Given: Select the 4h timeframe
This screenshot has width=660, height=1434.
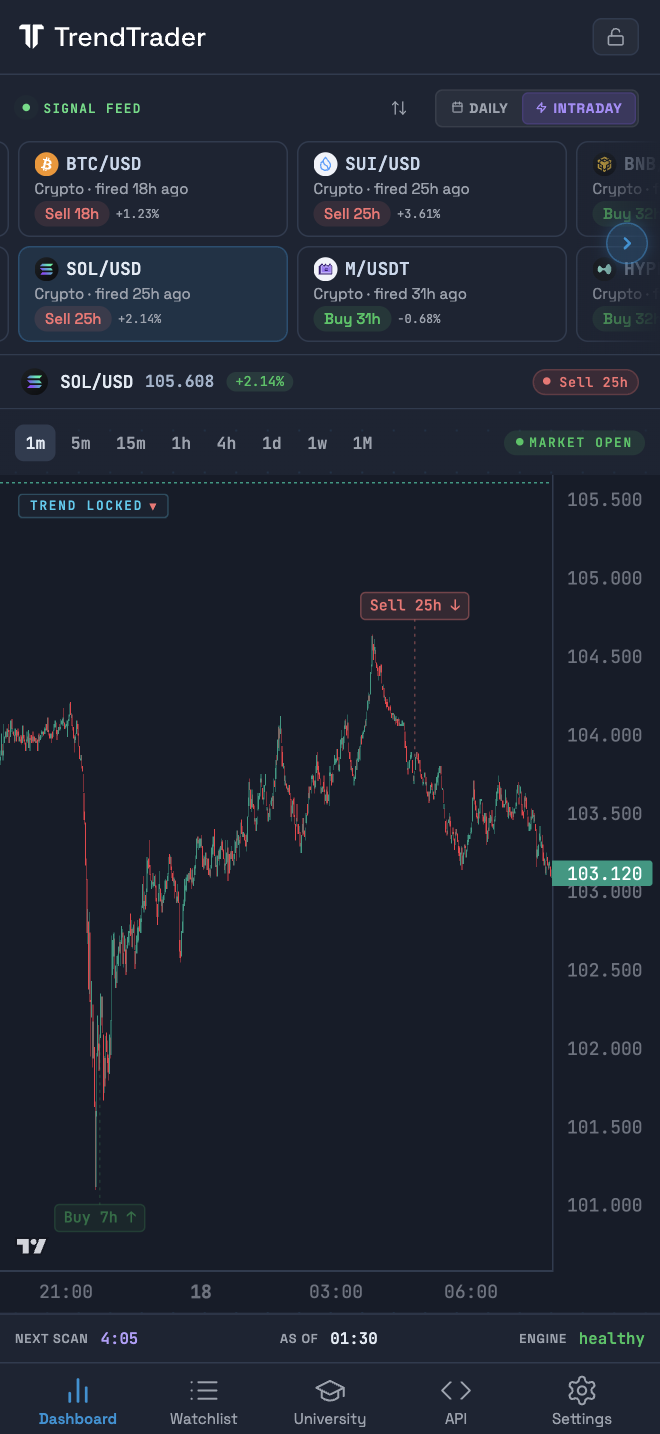Looking at the screenshot, I should [x=227, y=443].
